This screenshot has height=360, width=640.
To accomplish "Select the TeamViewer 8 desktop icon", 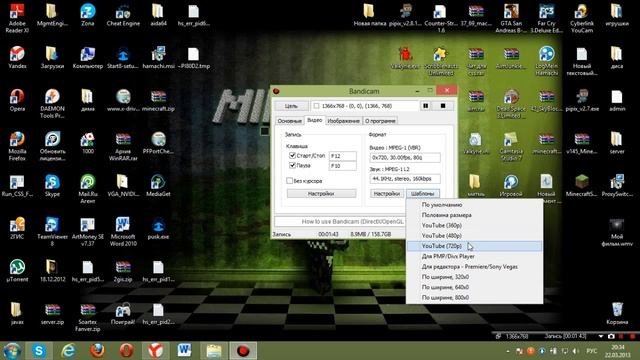I will [52, 231].
